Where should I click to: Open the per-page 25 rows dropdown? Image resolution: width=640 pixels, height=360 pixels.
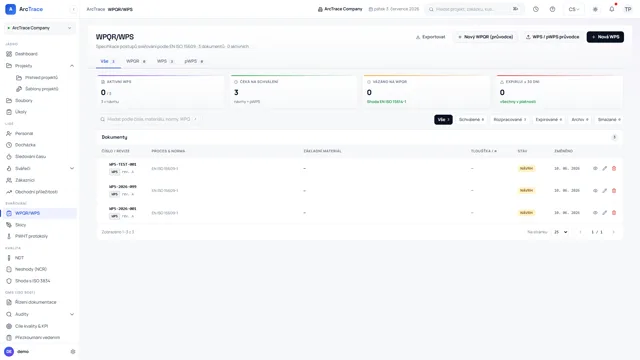560,232
